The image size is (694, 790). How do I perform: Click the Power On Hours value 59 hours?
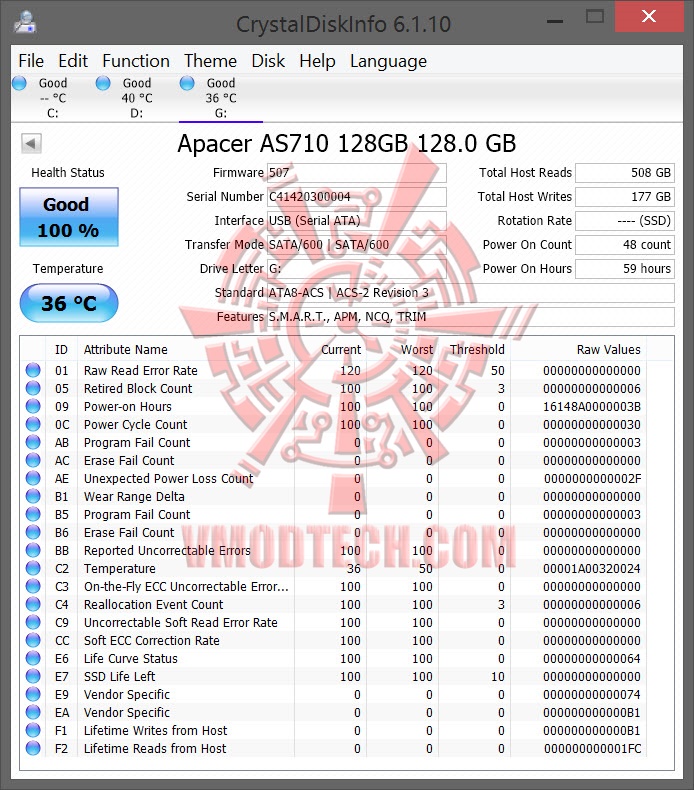pos(625,269)
